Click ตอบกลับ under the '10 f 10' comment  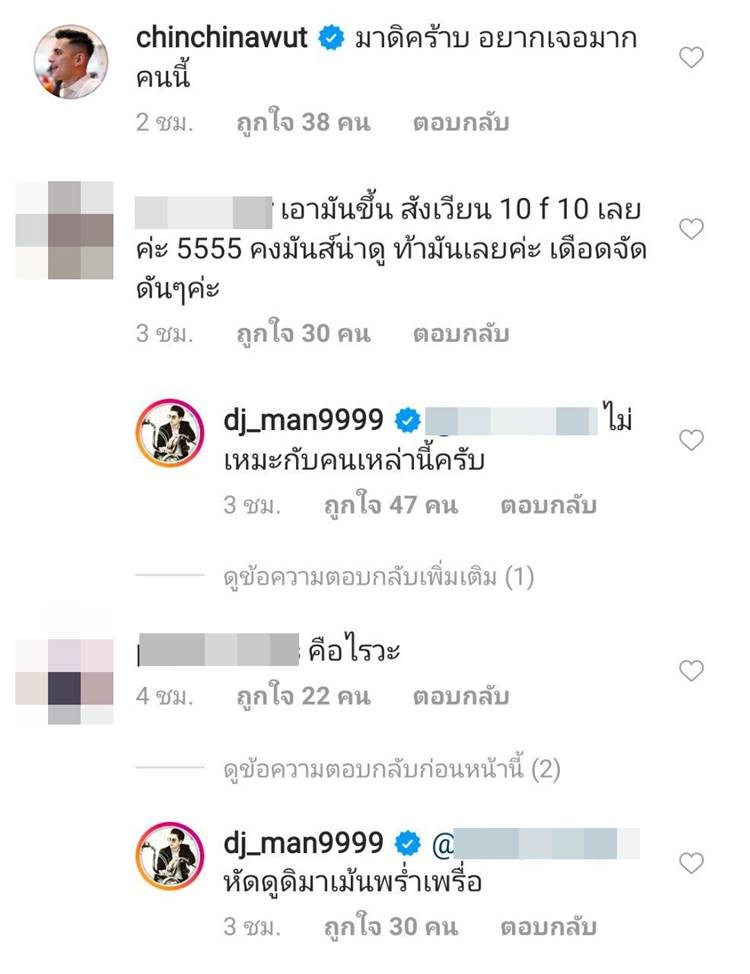(x=461, y=334)
